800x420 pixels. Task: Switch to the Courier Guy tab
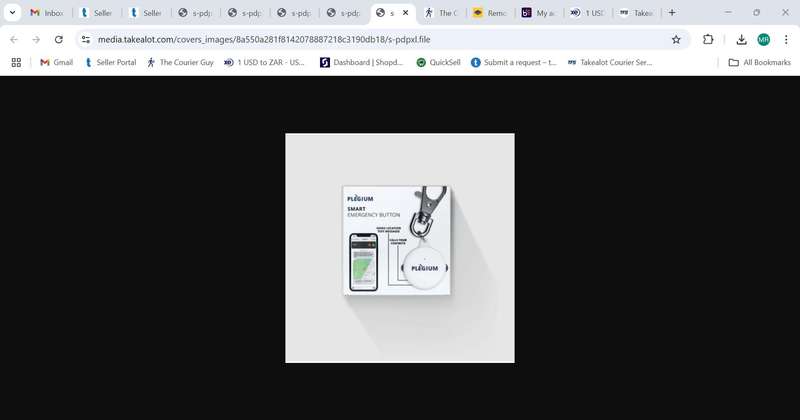(441, 13)
